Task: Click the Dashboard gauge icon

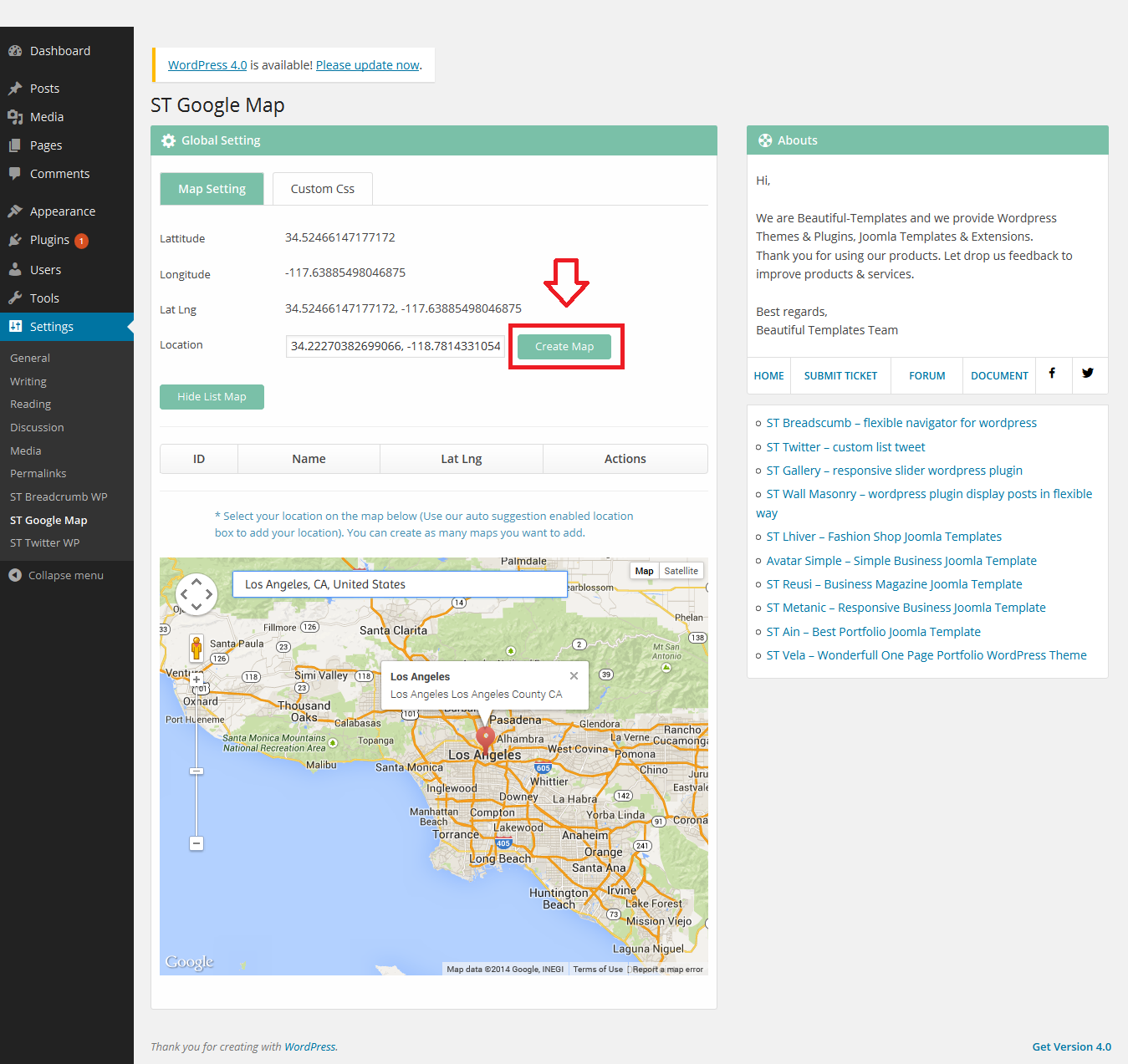Action: click(15, 51)
